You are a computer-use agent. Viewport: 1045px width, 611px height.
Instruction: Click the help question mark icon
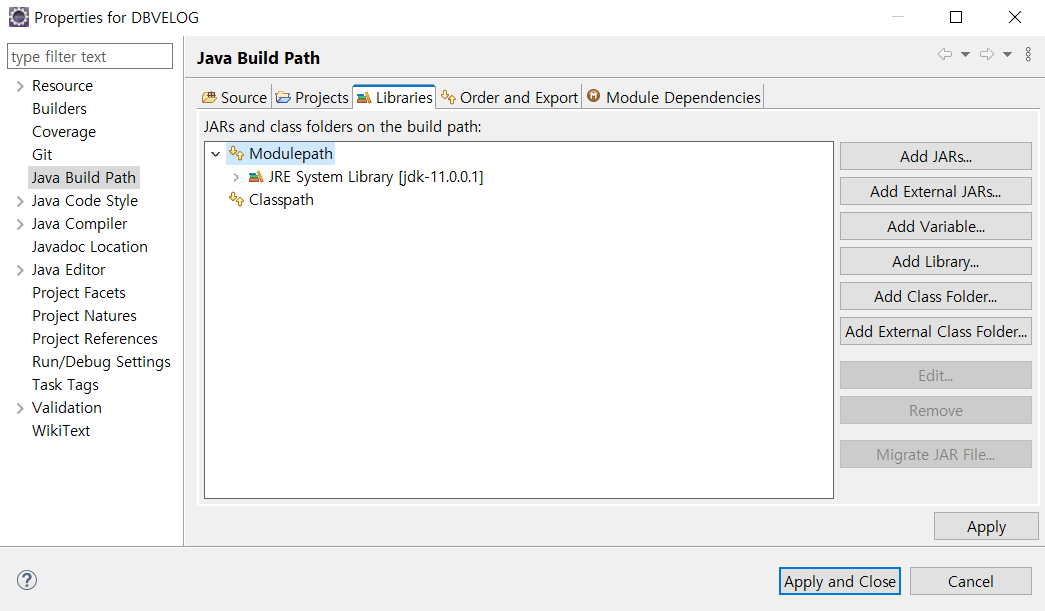26,580
